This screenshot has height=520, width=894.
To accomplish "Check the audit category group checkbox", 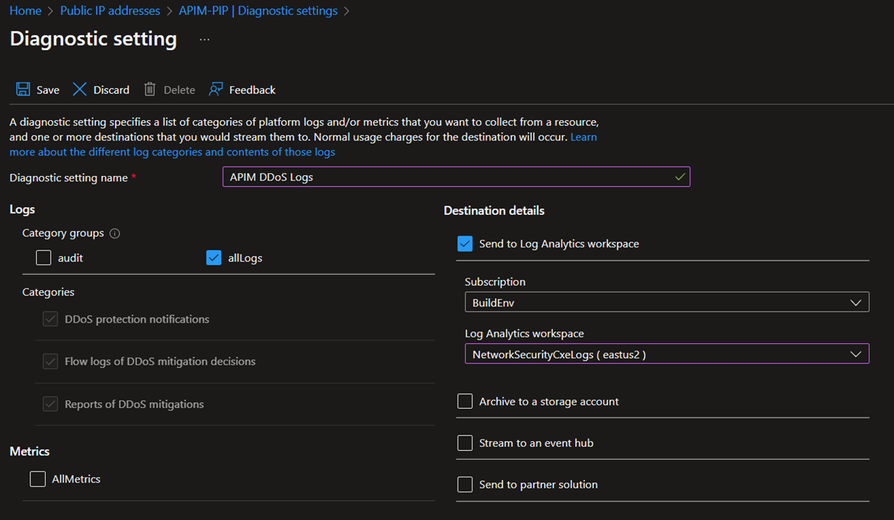I will (43, 258).
